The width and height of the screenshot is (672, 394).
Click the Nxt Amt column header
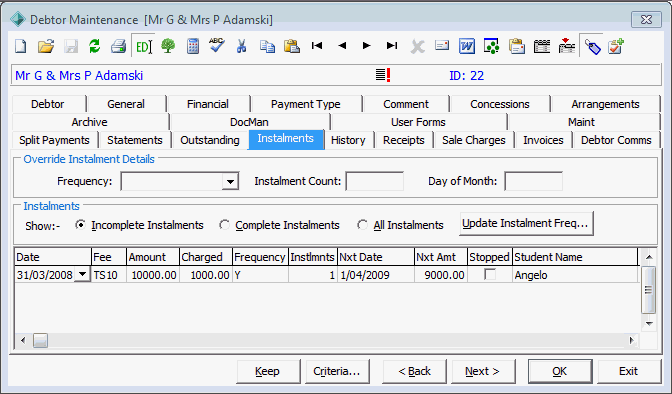tap(441, 257)
